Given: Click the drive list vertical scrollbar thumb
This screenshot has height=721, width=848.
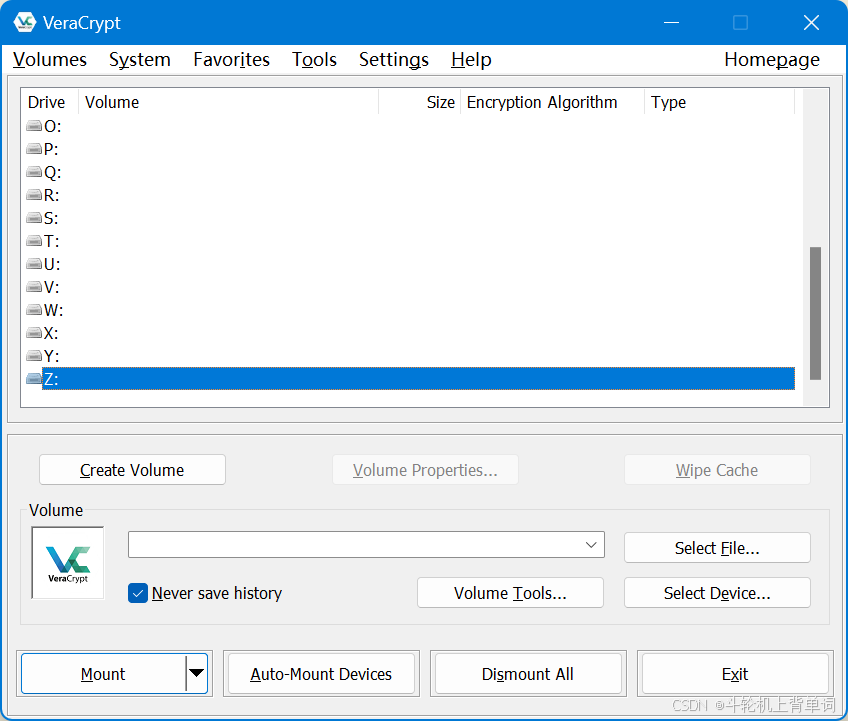Looking at the screenshot, I should pyautogui.click(x=815, y=313).
